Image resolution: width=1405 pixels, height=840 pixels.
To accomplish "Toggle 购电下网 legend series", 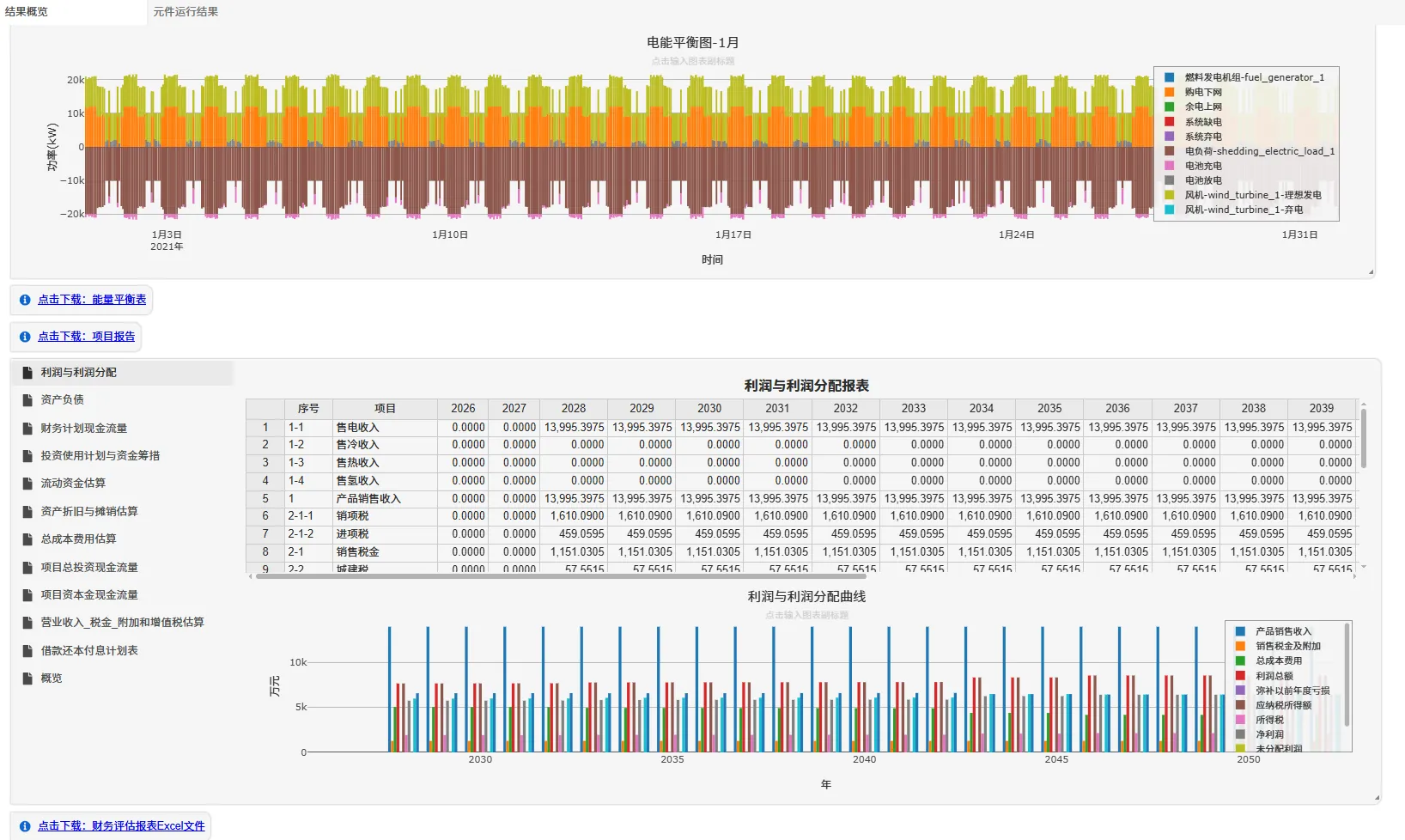I will point(1193,92).
